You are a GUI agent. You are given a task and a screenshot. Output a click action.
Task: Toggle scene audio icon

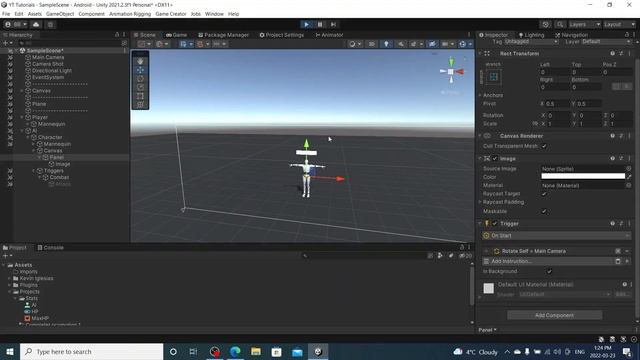pyautogui.click(x=401, y=44)
